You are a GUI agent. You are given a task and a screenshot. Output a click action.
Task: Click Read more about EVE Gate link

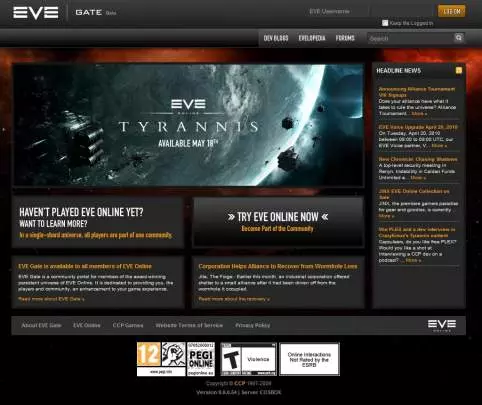(x=51, y=299)
